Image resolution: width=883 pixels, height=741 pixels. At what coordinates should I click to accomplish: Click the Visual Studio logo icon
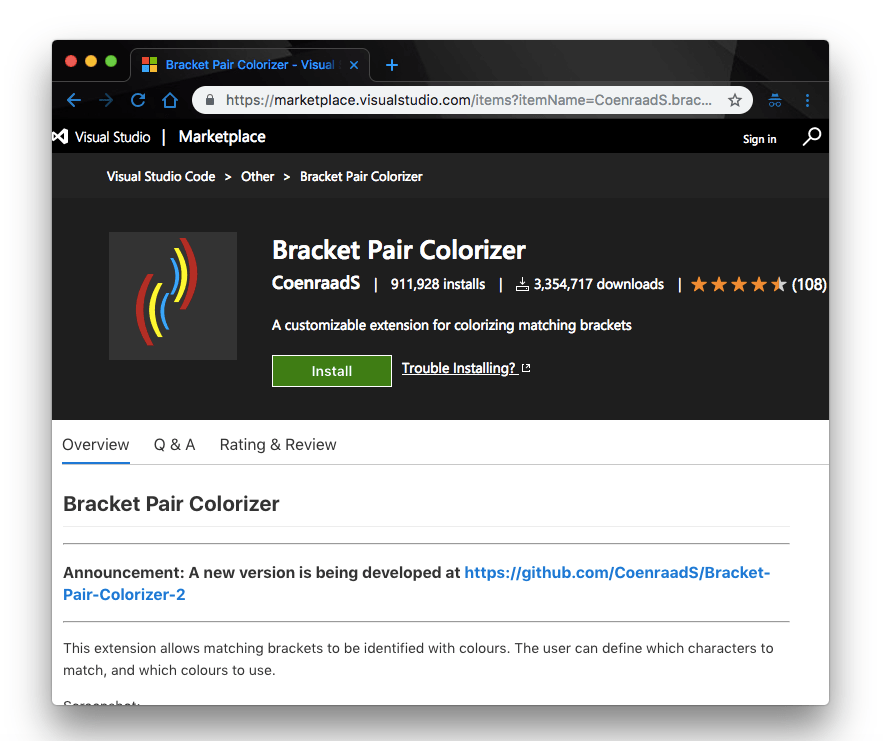pos(60,137)
